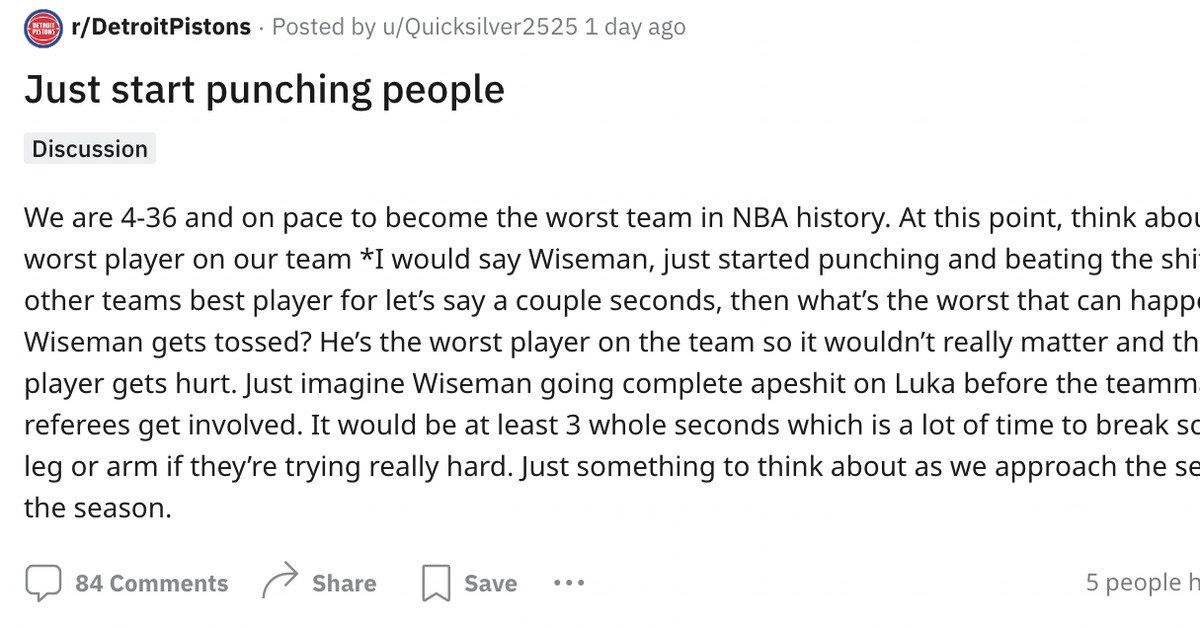Click the body line starting "Wiseman gets tossed?"
Screen dimensions: 1200x628
(x=600, y=342)
